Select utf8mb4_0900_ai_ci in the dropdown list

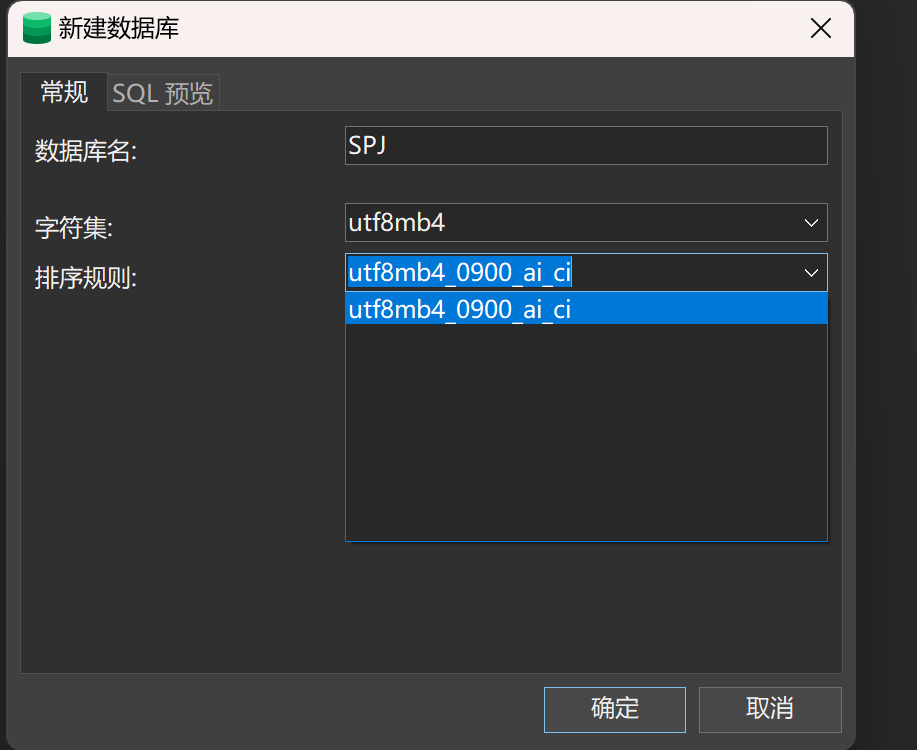tap(586, 309)
